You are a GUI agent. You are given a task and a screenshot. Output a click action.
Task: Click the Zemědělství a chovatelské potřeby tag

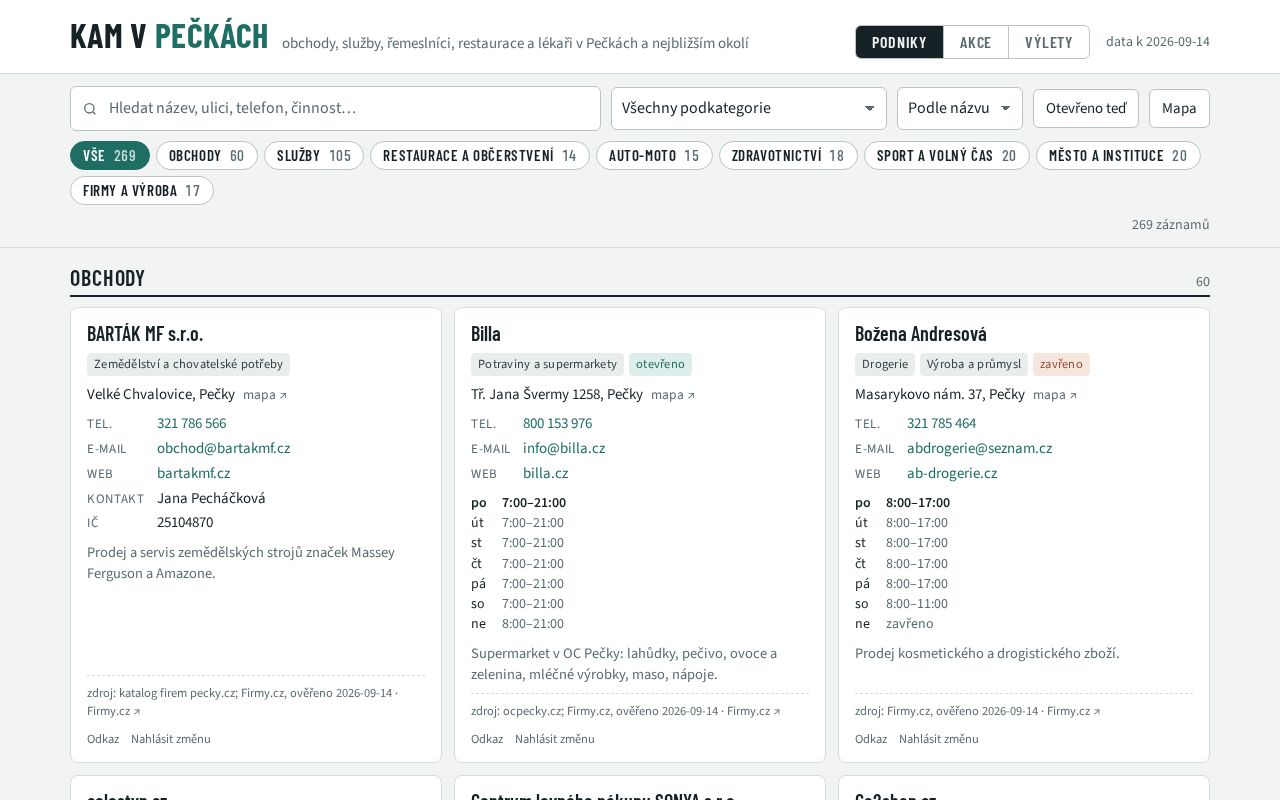[x=188, y=364]
